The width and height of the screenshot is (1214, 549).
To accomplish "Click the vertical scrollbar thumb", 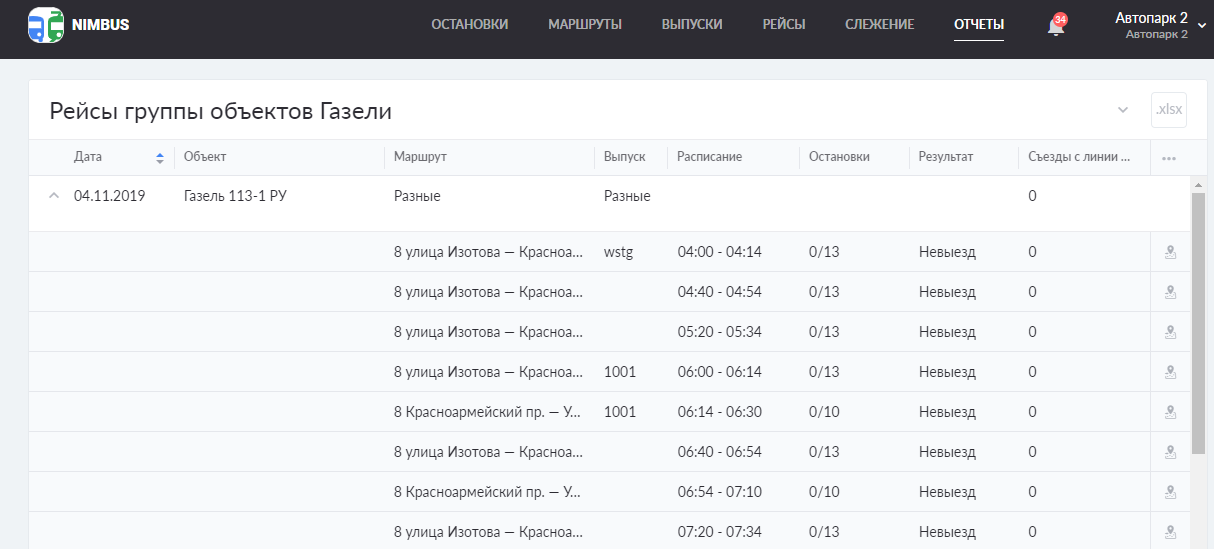I will coord(1198,320).
